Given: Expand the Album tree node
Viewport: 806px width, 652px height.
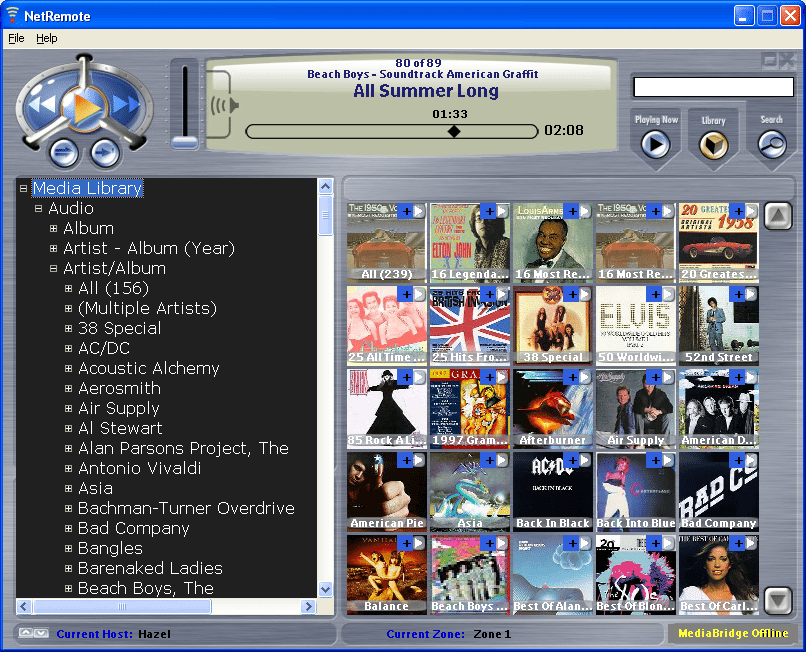Looking at the screenshot, I should tap(53, 228).
